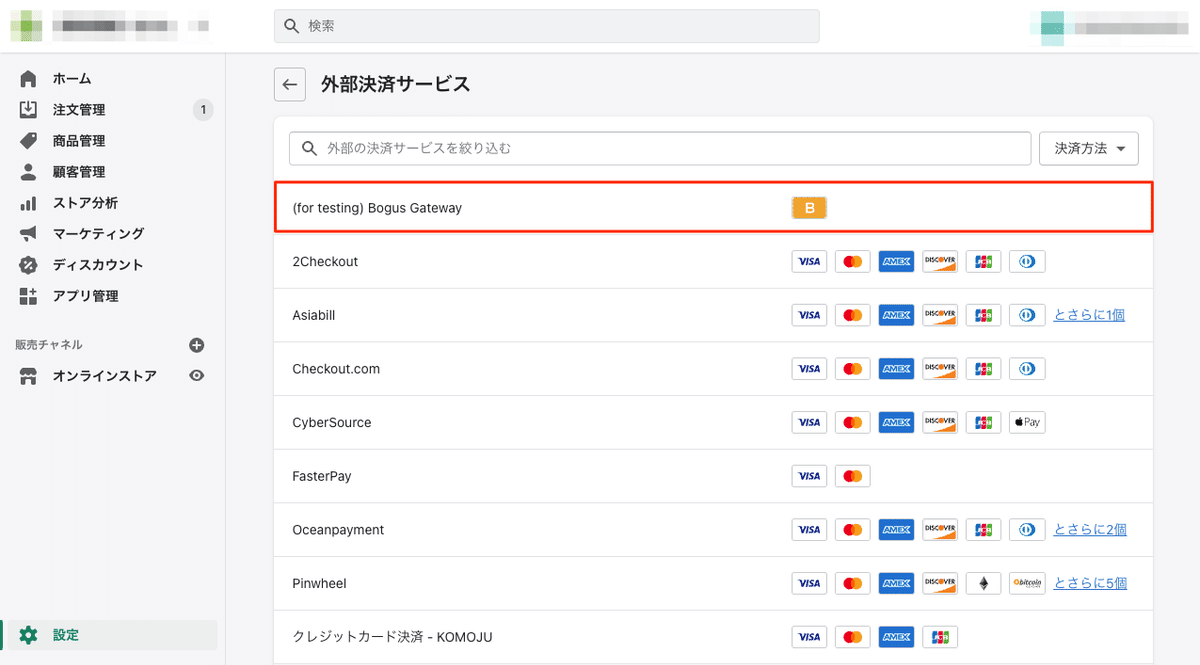This screenshot has width=1200, height=665.
Task: Select FasterPay provider
Action: 714,476
